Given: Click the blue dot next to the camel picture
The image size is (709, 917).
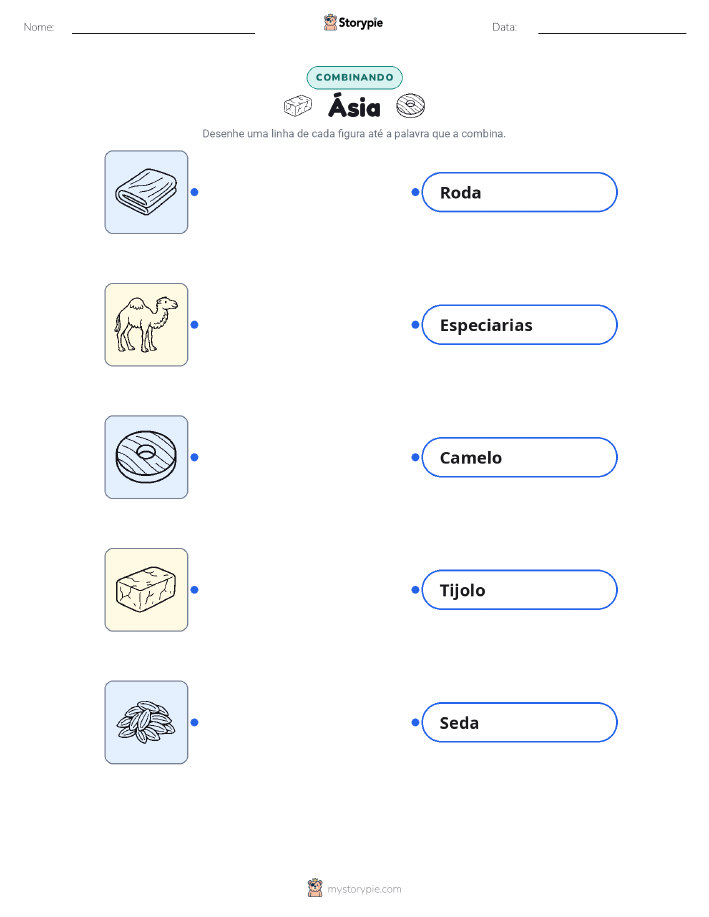Looking at the screenshot, I should [195, 325].
